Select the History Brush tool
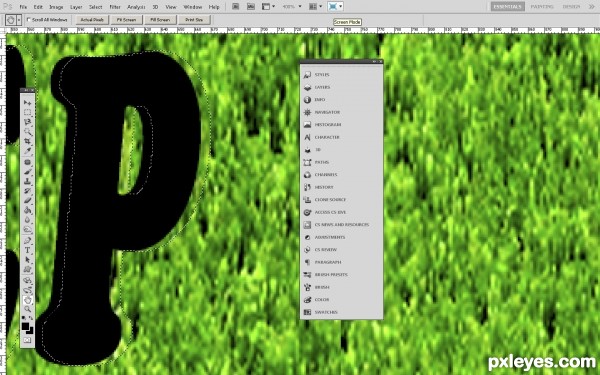This screenshot has height=375, width=600. point(28,191)
